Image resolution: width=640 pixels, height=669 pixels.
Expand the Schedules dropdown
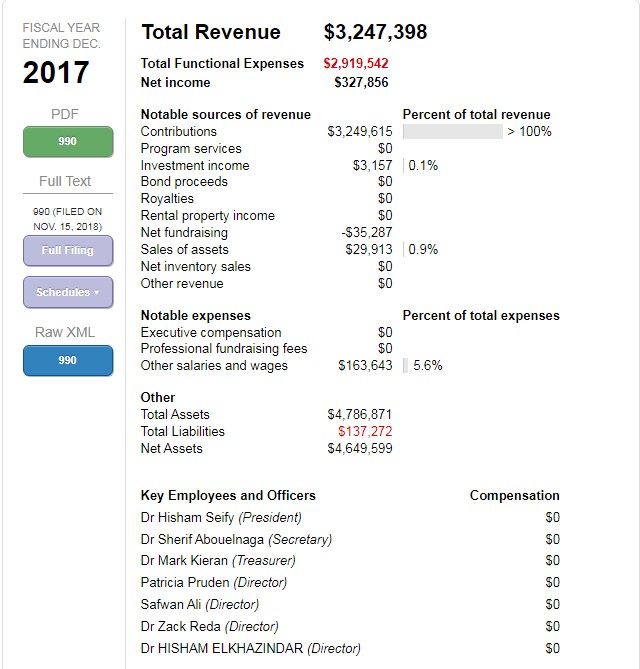pyautogui.click(x=67, y=293)
